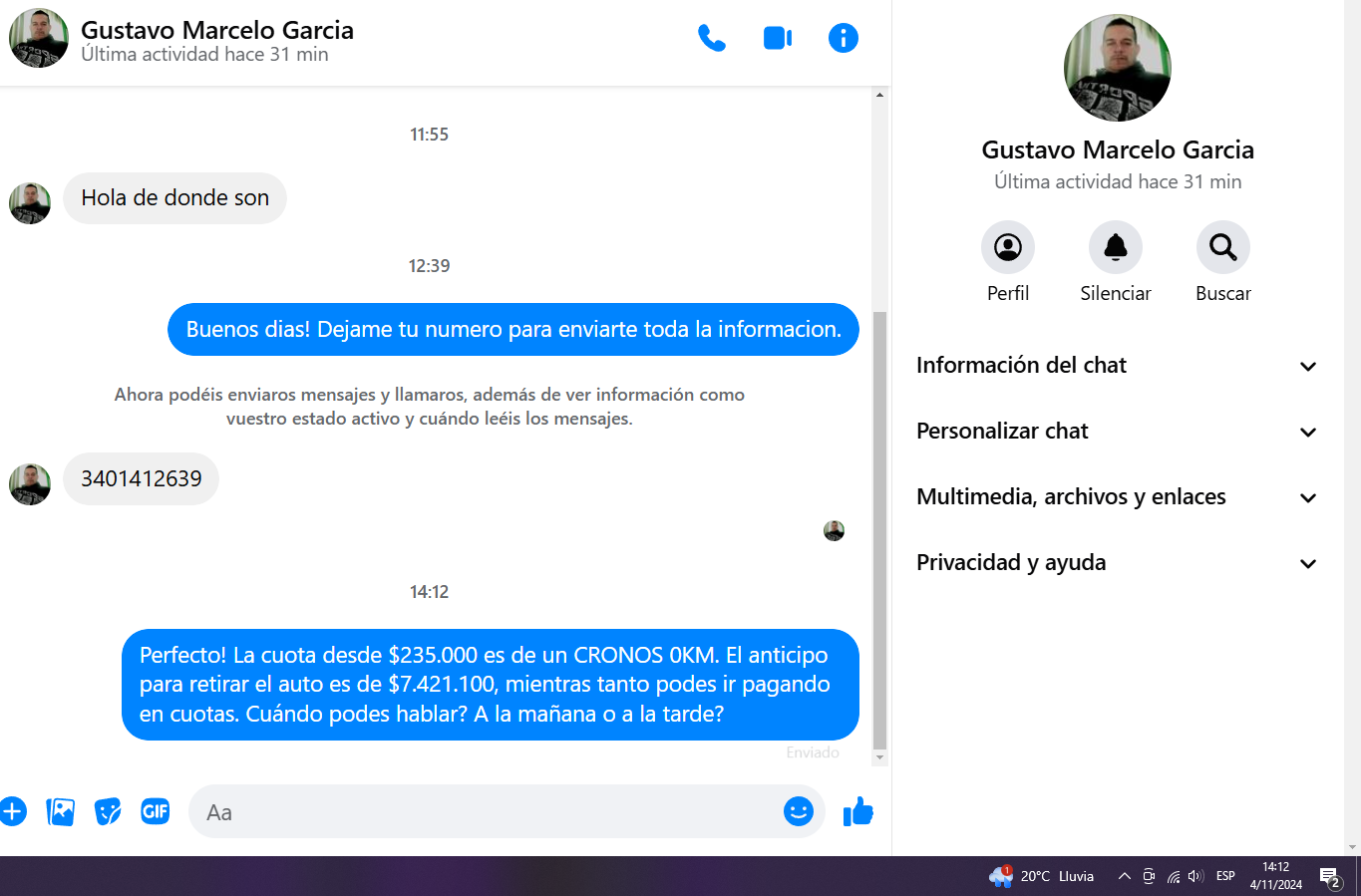
Task: Open the Windows notification center
Action: (x=1330, y=877)
